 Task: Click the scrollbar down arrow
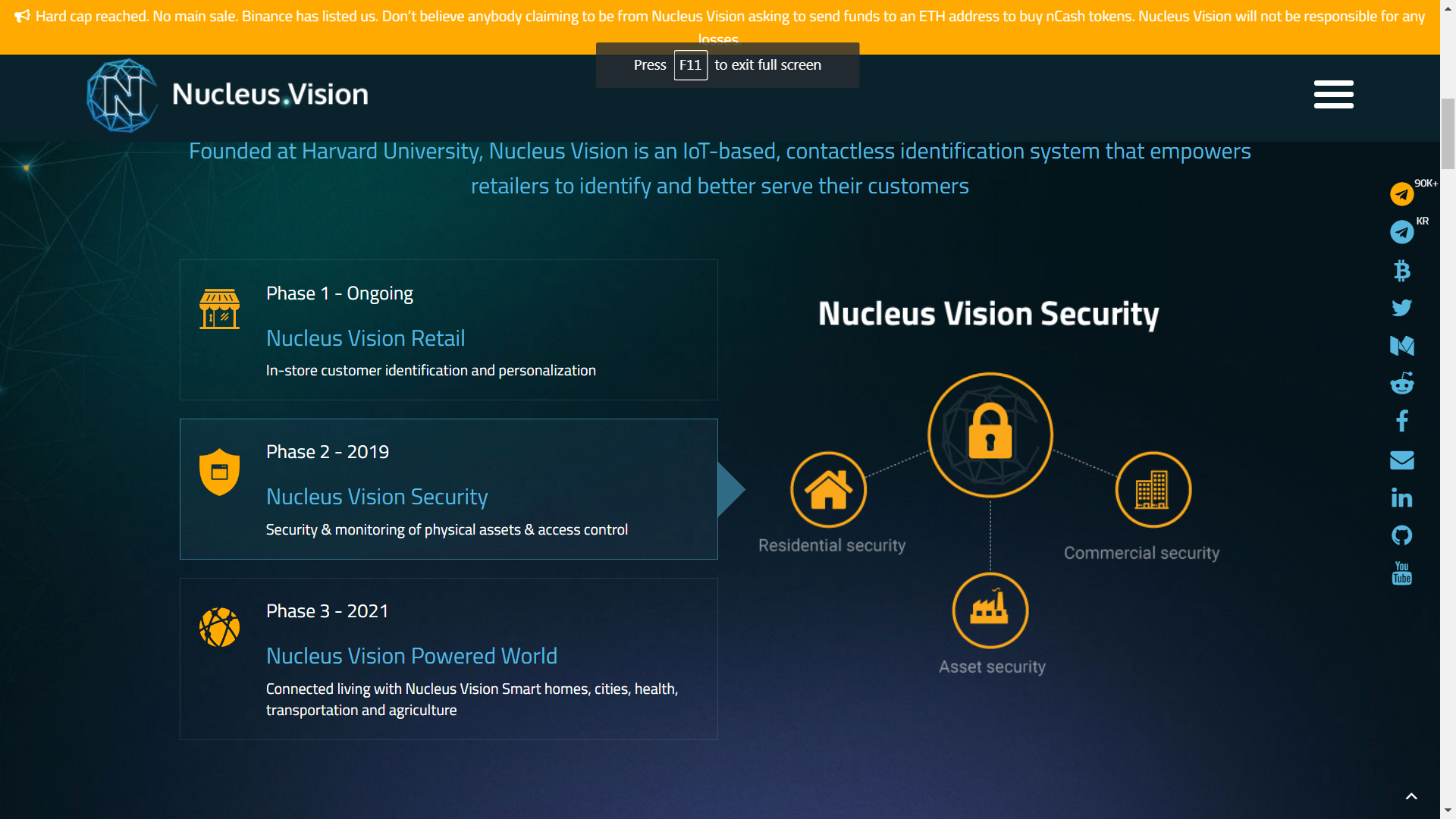[x=1448, y=811]
